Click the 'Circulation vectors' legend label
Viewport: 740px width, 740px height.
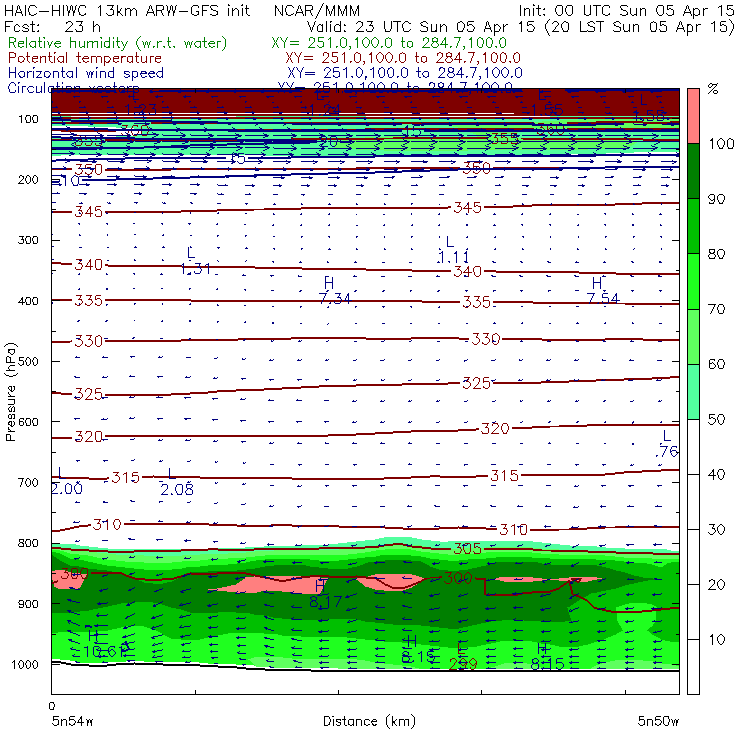(73, 88)
